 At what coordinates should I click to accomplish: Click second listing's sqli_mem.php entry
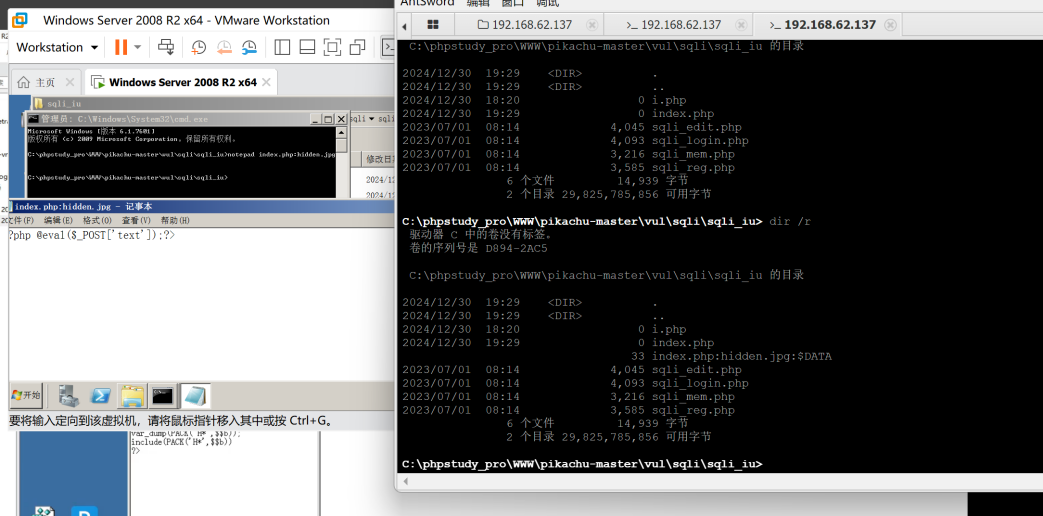[x=693, y=397]
